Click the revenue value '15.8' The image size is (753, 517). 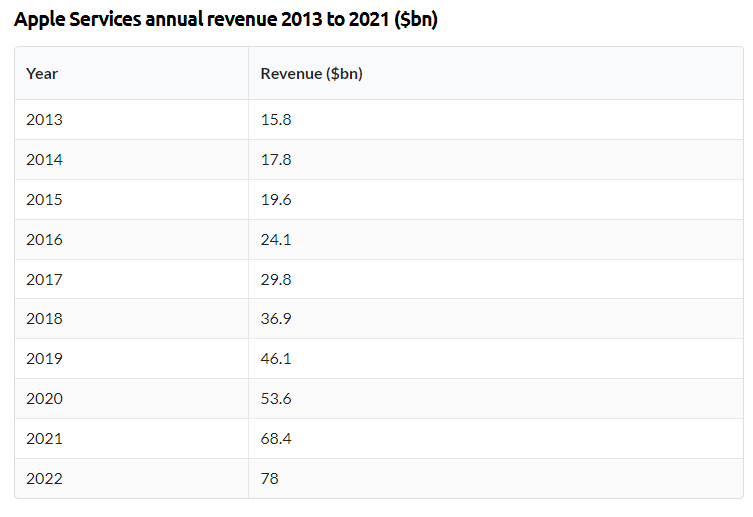[276, 120]
